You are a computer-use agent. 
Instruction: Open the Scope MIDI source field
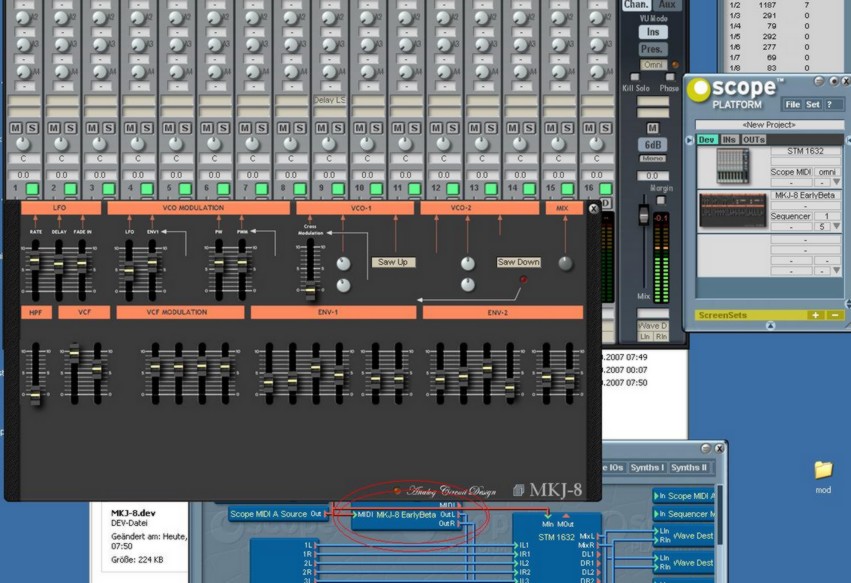791,172
